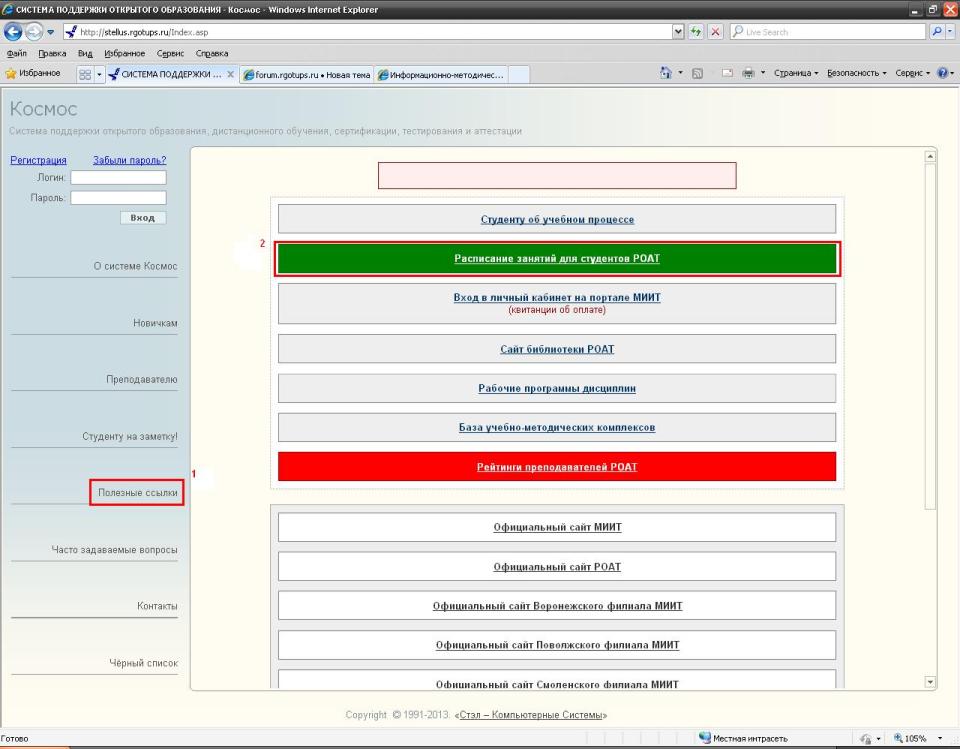Open the Сервис menu in menu bar
The height and width of the screenshot is (749, 960).
coord(168,53)
